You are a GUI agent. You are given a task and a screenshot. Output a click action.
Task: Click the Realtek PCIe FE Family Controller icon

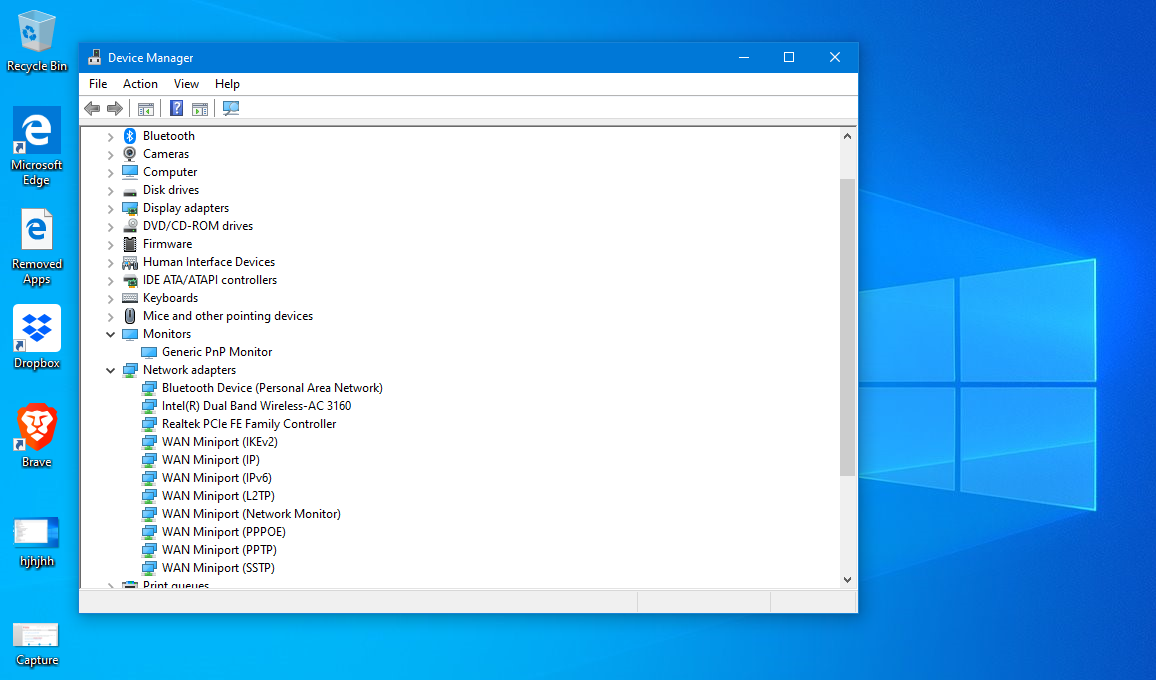pyautogui.click(x=149, y=424)
